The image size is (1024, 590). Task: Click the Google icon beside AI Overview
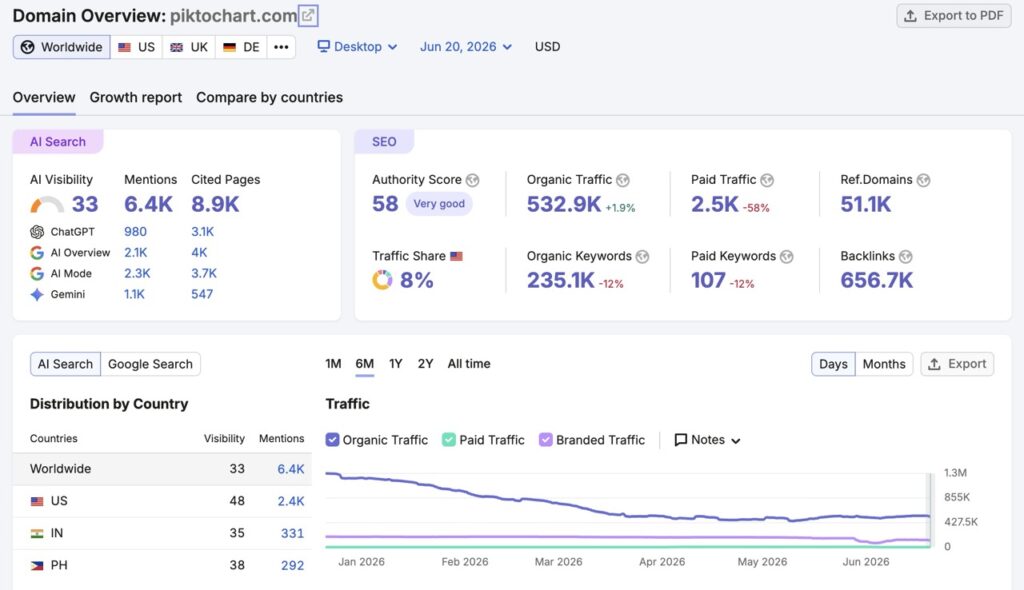[37, 253]
